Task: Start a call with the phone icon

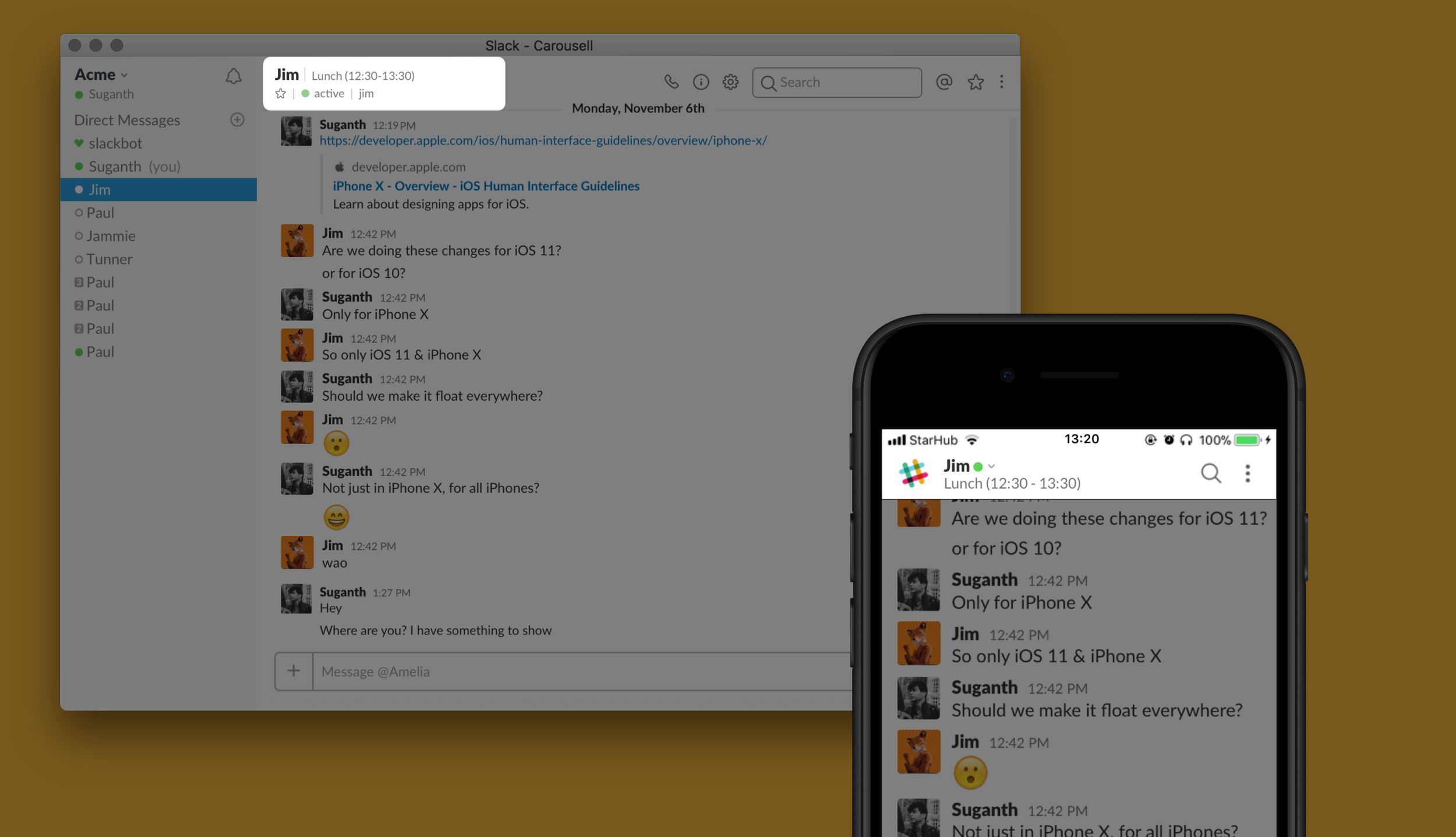Action: click(671, 82)
